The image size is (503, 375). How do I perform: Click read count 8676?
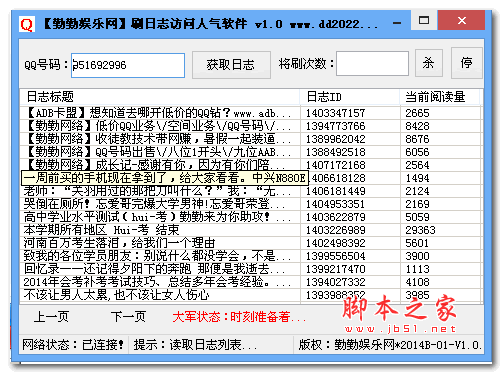pos(417,139)
